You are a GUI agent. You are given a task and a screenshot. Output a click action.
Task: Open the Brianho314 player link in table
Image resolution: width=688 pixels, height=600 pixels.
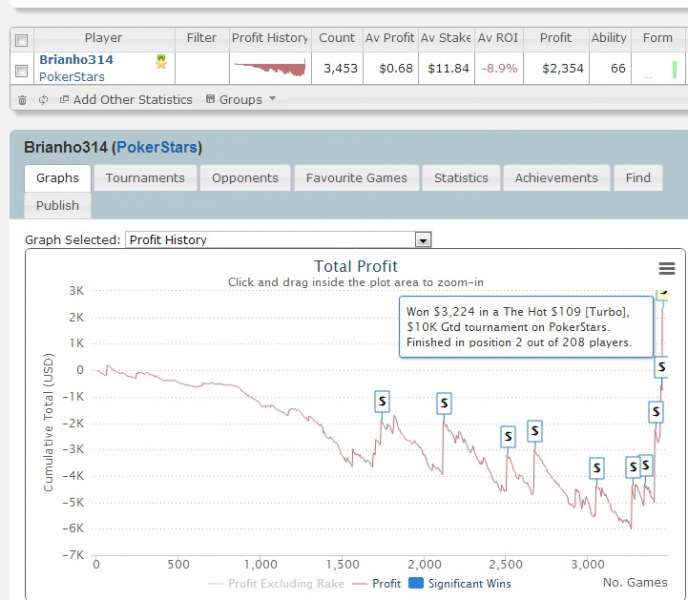coord(77,60)
